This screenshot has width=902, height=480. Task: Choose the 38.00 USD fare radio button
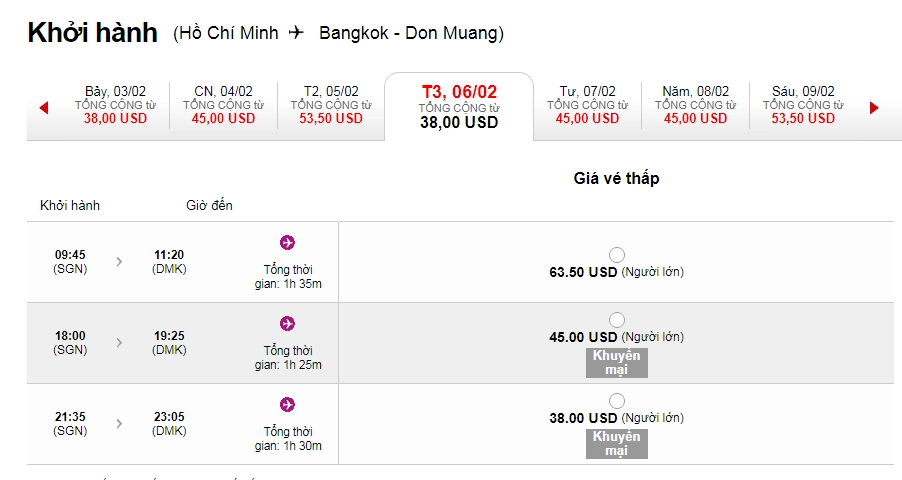[x=617, y=401]
